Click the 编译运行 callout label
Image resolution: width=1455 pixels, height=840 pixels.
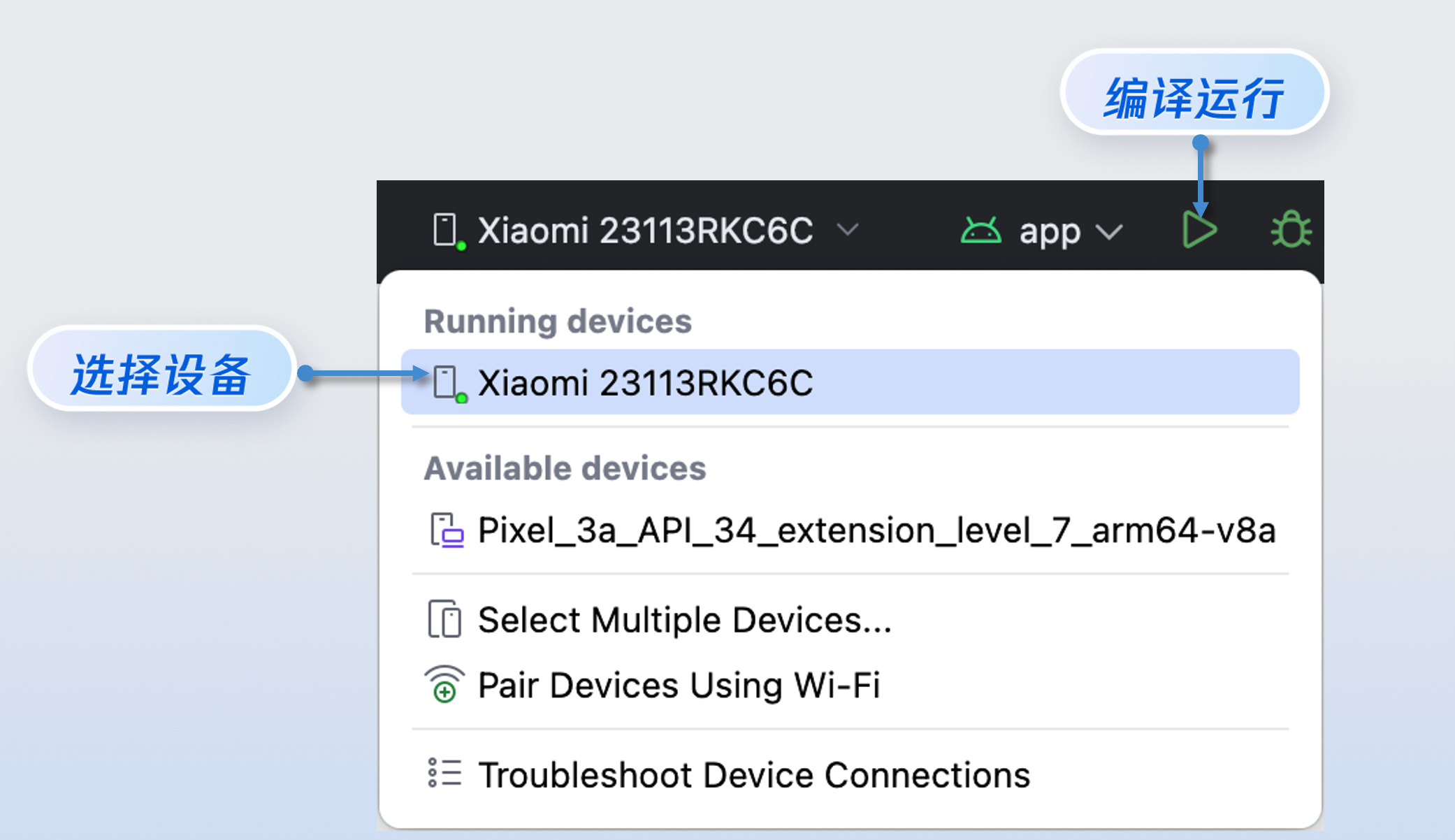(x=1194, y=96)
